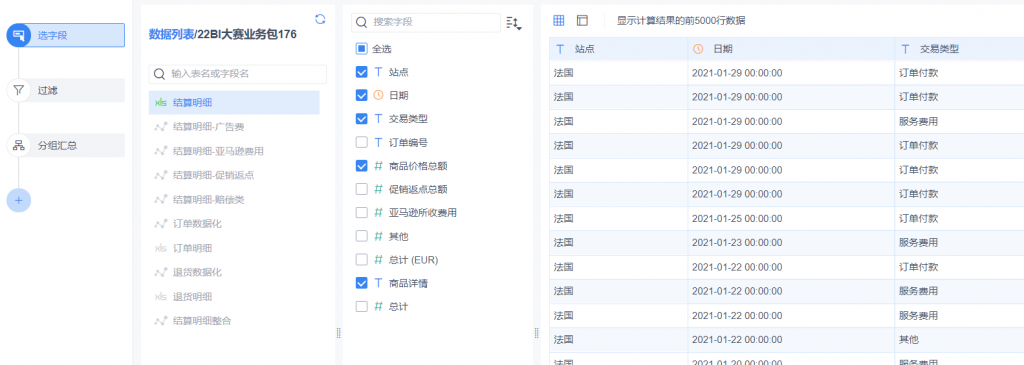Click the divider handle left of preview table
The width and height of the screenshot is (1024, 365).
pos(536,333)
